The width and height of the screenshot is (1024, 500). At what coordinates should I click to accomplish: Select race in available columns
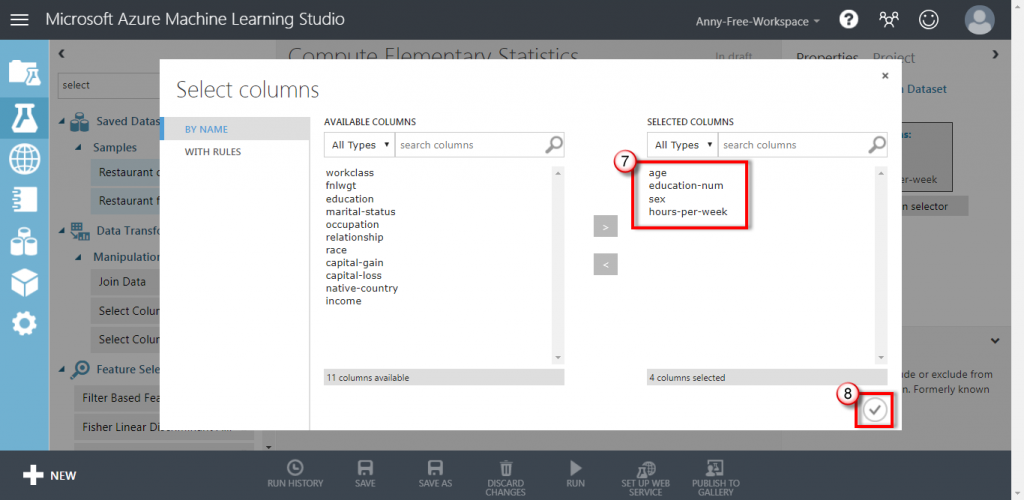click(336, 250)
